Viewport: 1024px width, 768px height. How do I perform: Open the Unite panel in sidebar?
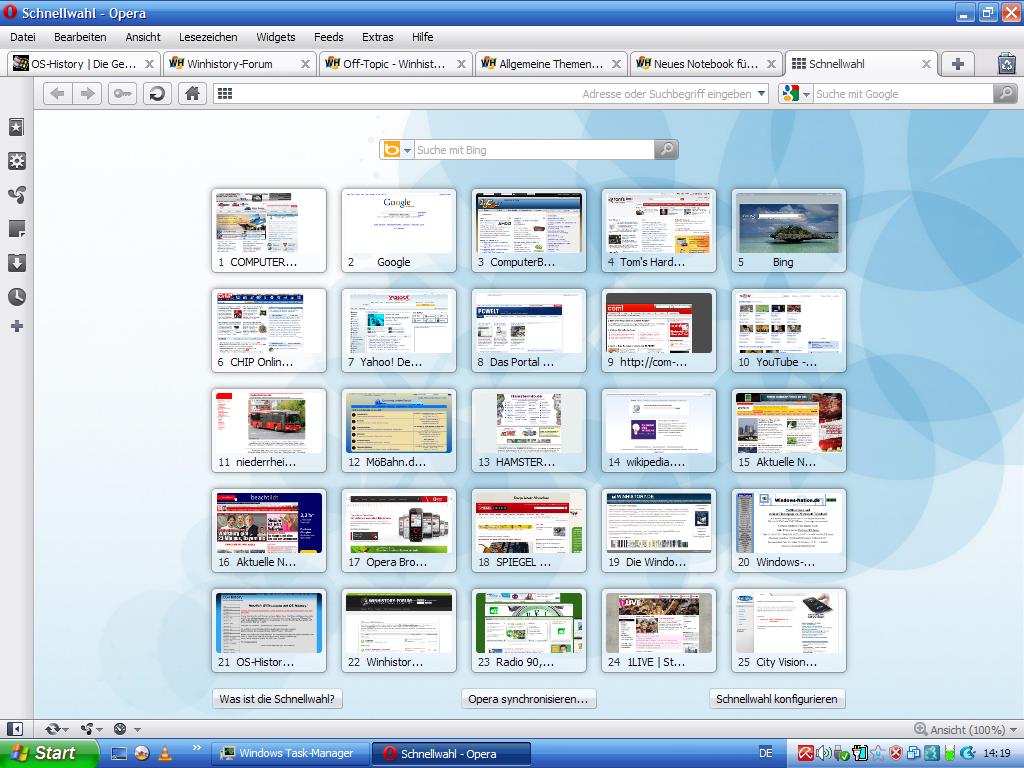(x=16, y=195)
